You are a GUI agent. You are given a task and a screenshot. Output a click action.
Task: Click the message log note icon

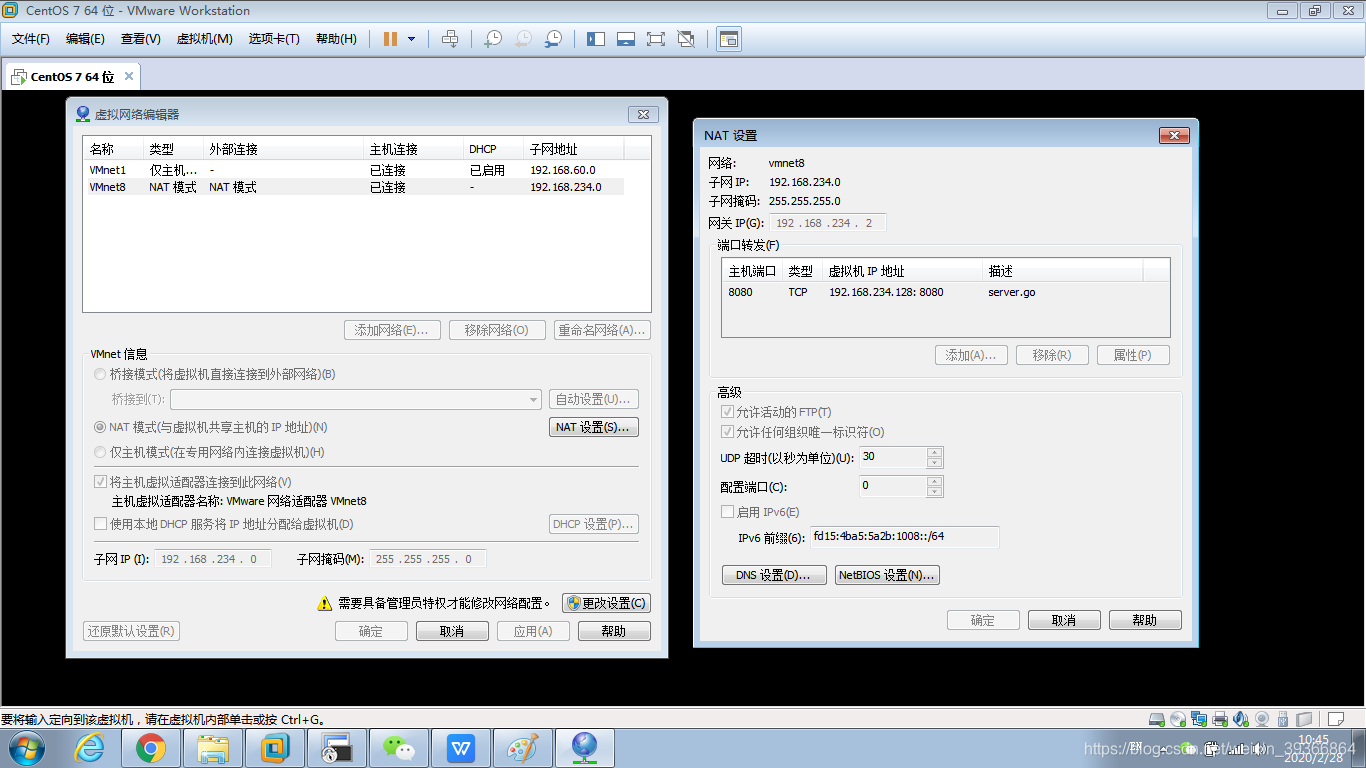pyautogui.click(x=1334, y=718)
